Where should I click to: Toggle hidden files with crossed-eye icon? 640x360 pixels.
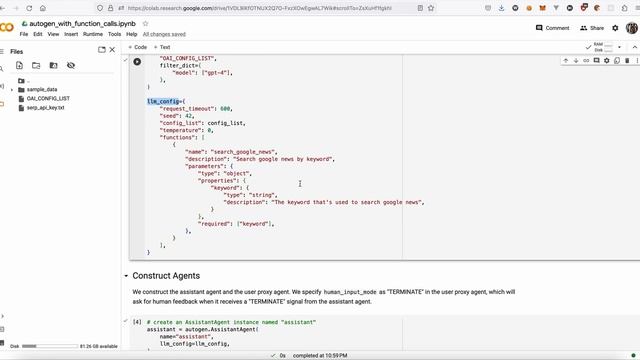(x=71, y=65)
